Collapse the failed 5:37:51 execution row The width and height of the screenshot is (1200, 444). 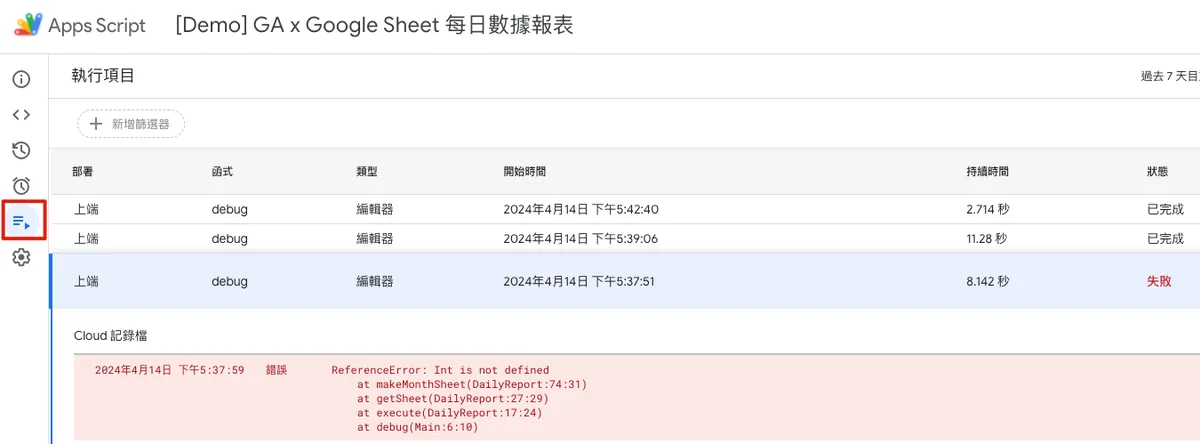pos(580,281)
